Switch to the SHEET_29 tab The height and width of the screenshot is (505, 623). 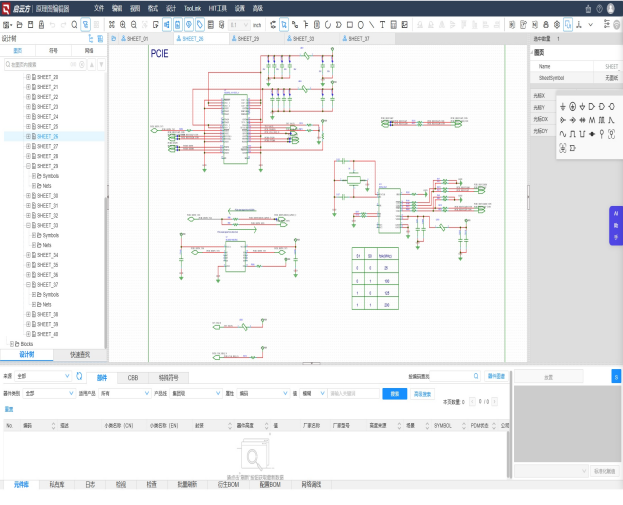(x=248, y=38)
